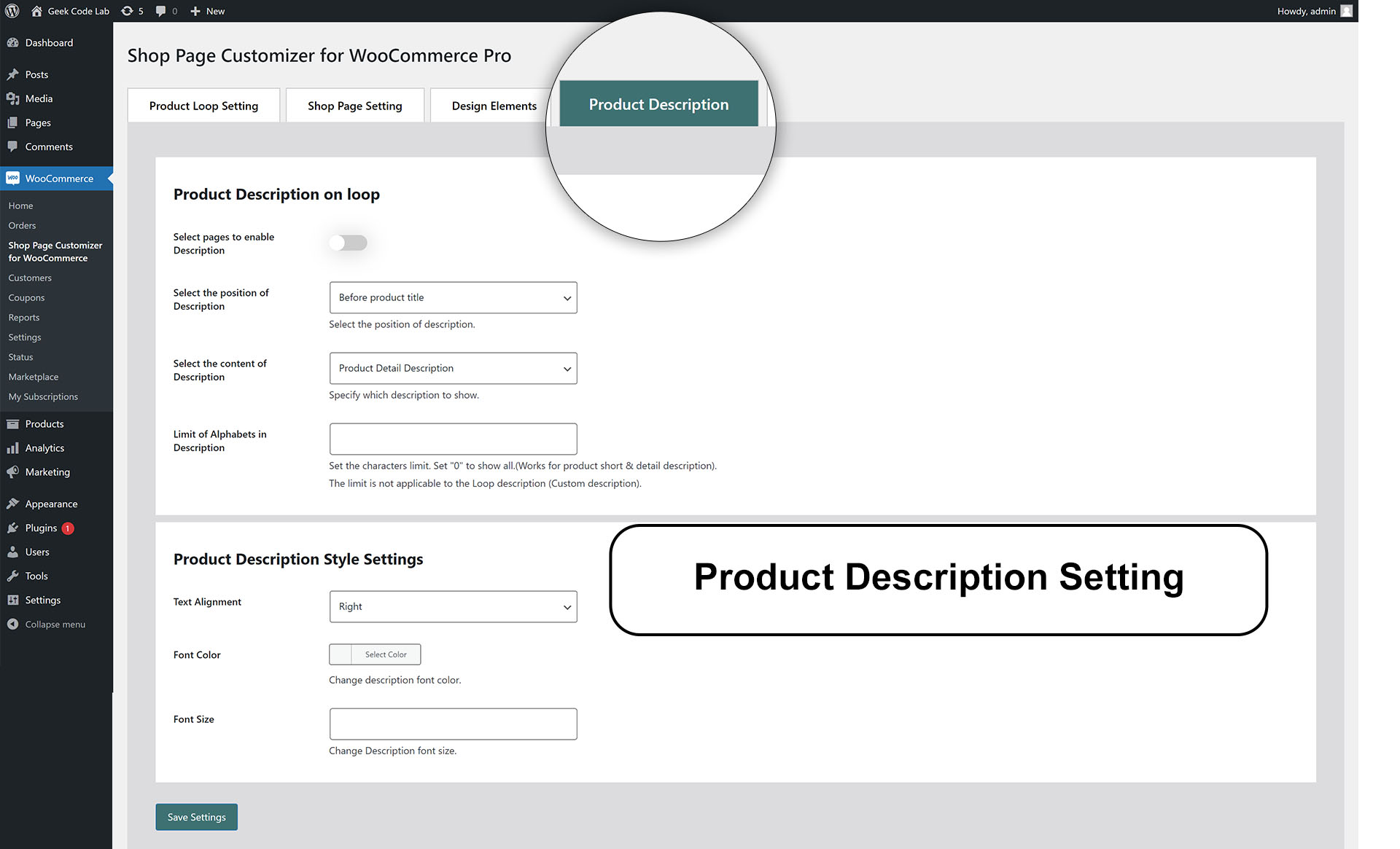Toggle the enable Description switch
The image size is (1400, 849).
tap(348, 243)
